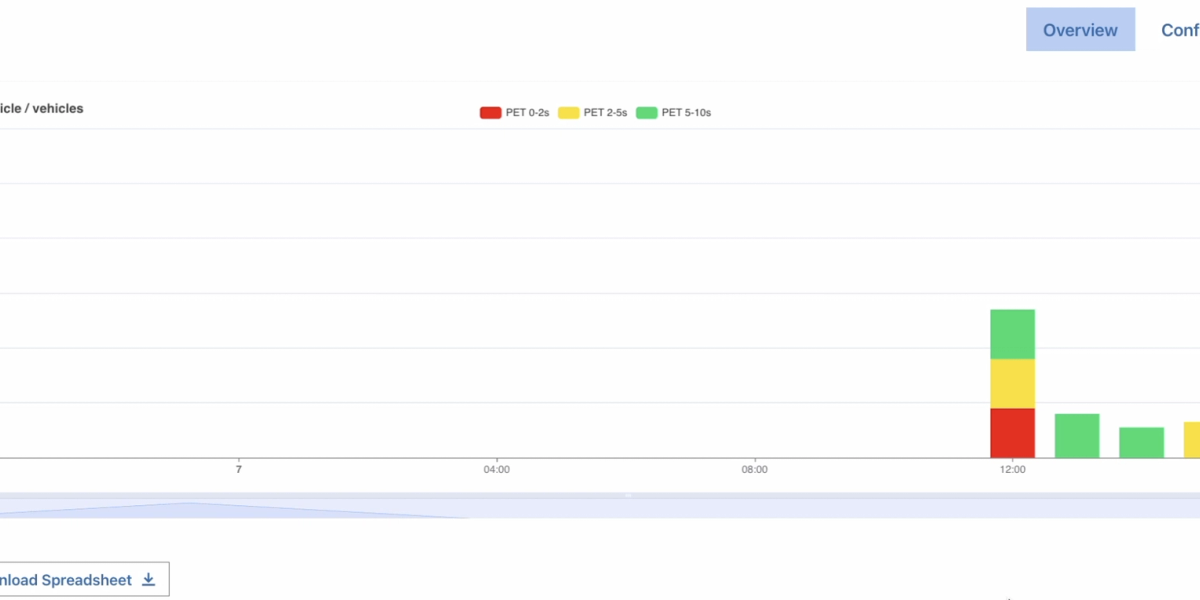
Task: Select the green bar segment at 12:00
Action: [x=1012, y=334]
